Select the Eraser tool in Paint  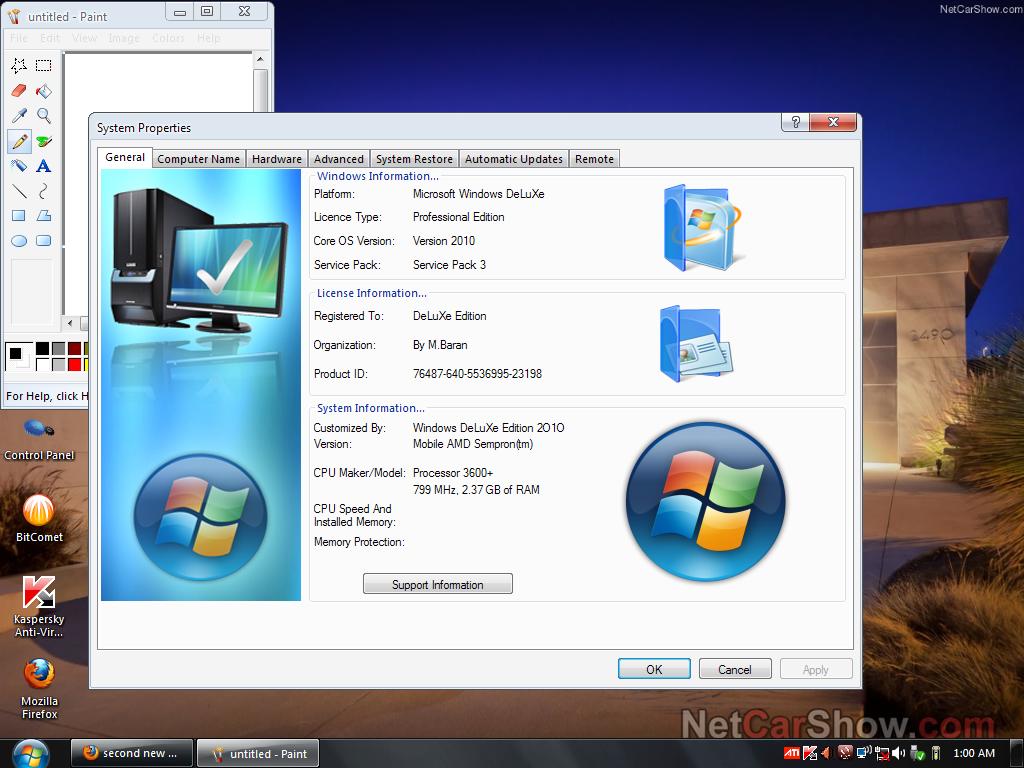click(19, 91)
